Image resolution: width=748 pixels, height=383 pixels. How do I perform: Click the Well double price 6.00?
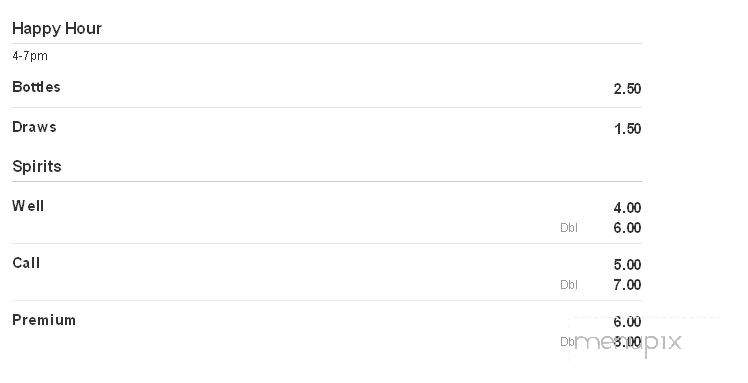pos(627,228)
